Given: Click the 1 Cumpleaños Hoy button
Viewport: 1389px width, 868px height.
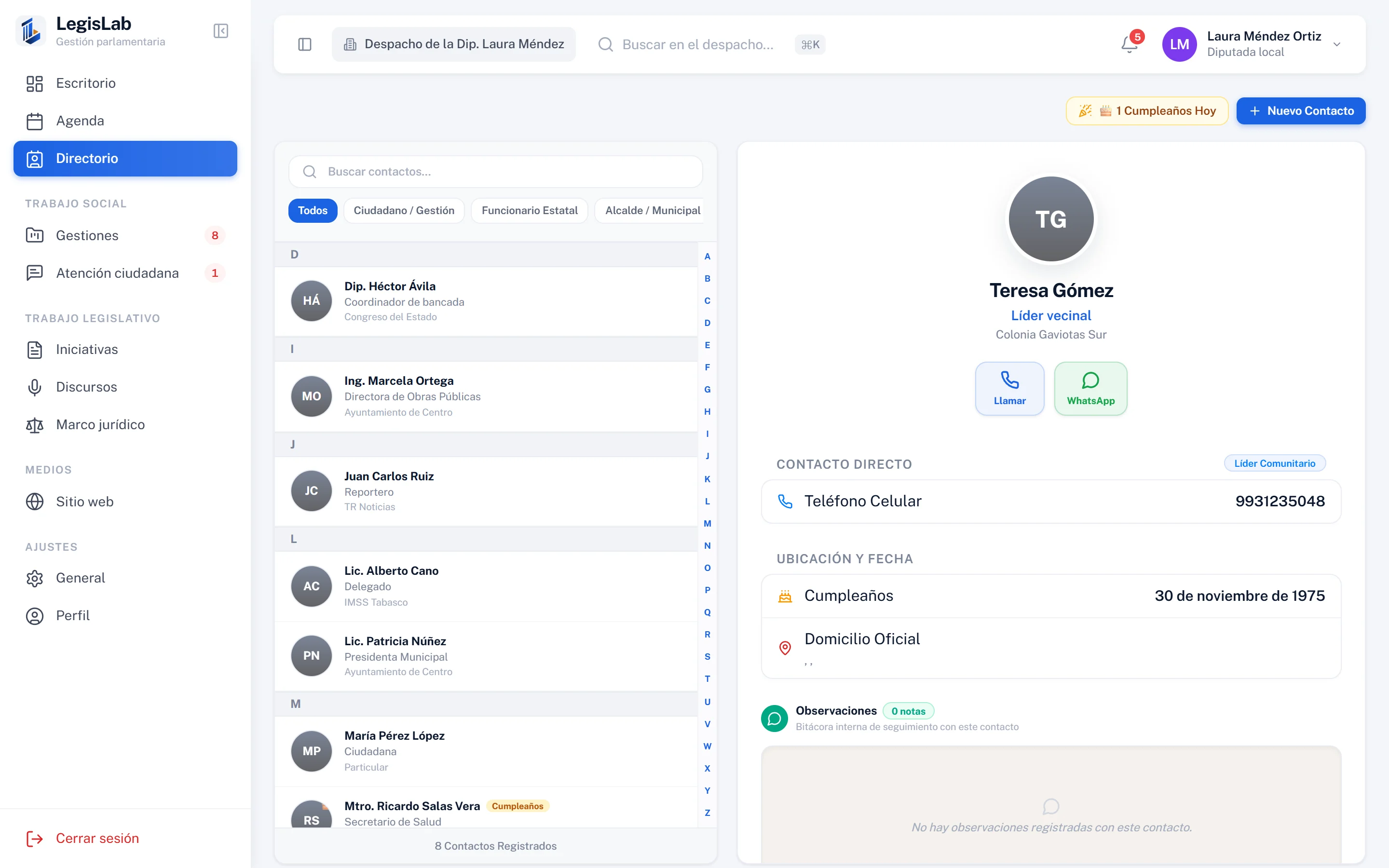Looking at the screenshot, I should [1147, 111].
